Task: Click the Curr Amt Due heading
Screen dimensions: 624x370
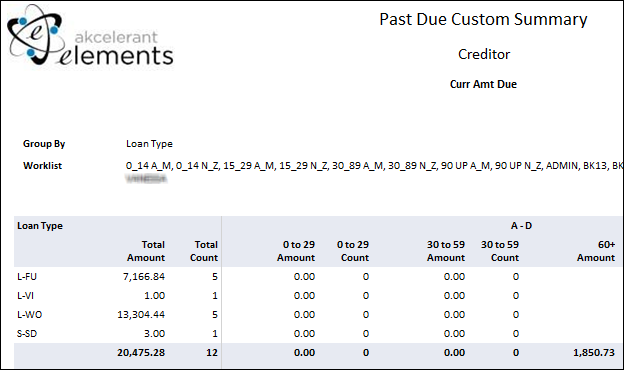Action: pyautogui.click(x=483, y=84)
